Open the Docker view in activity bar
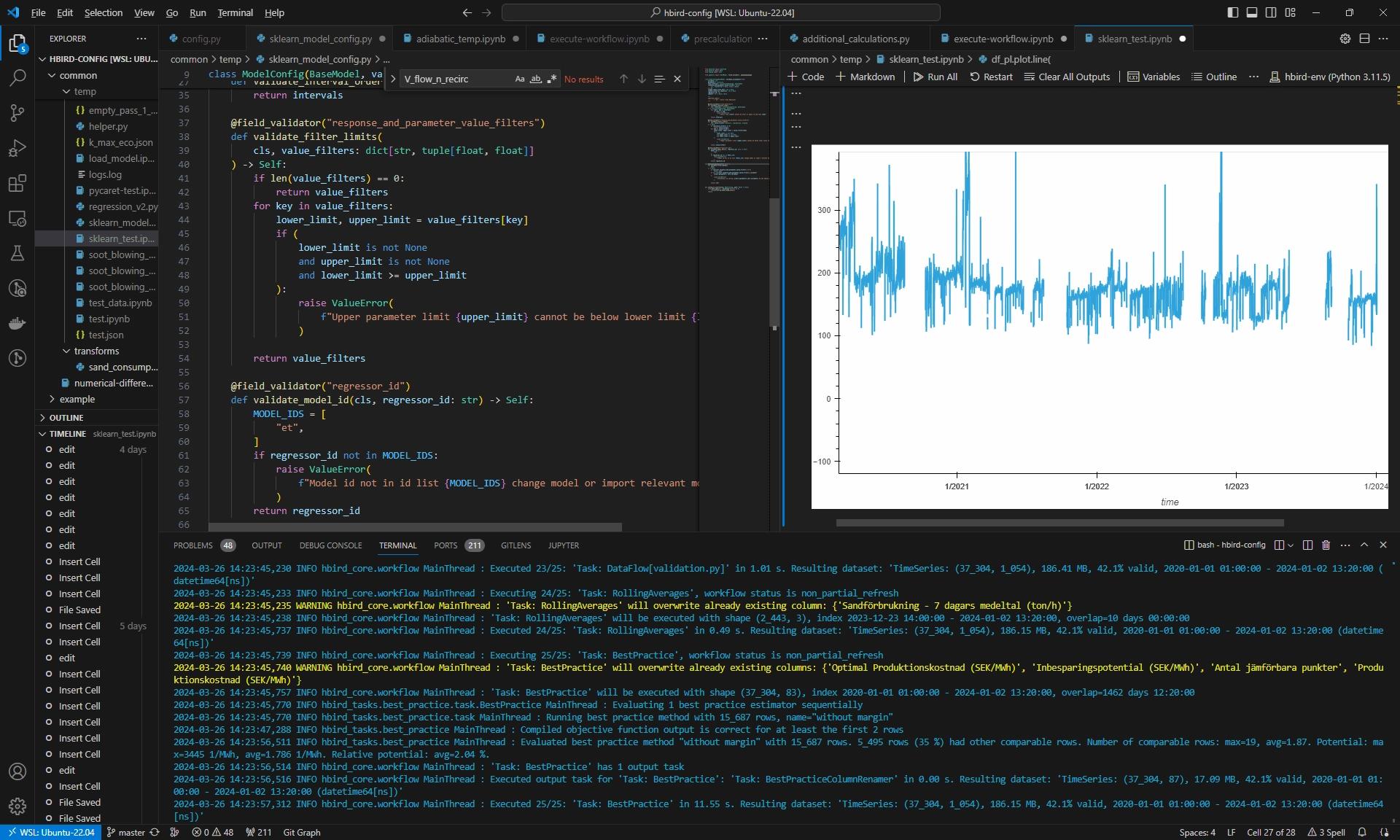Viewport: 1400px width, 840px height. (17, 323)
